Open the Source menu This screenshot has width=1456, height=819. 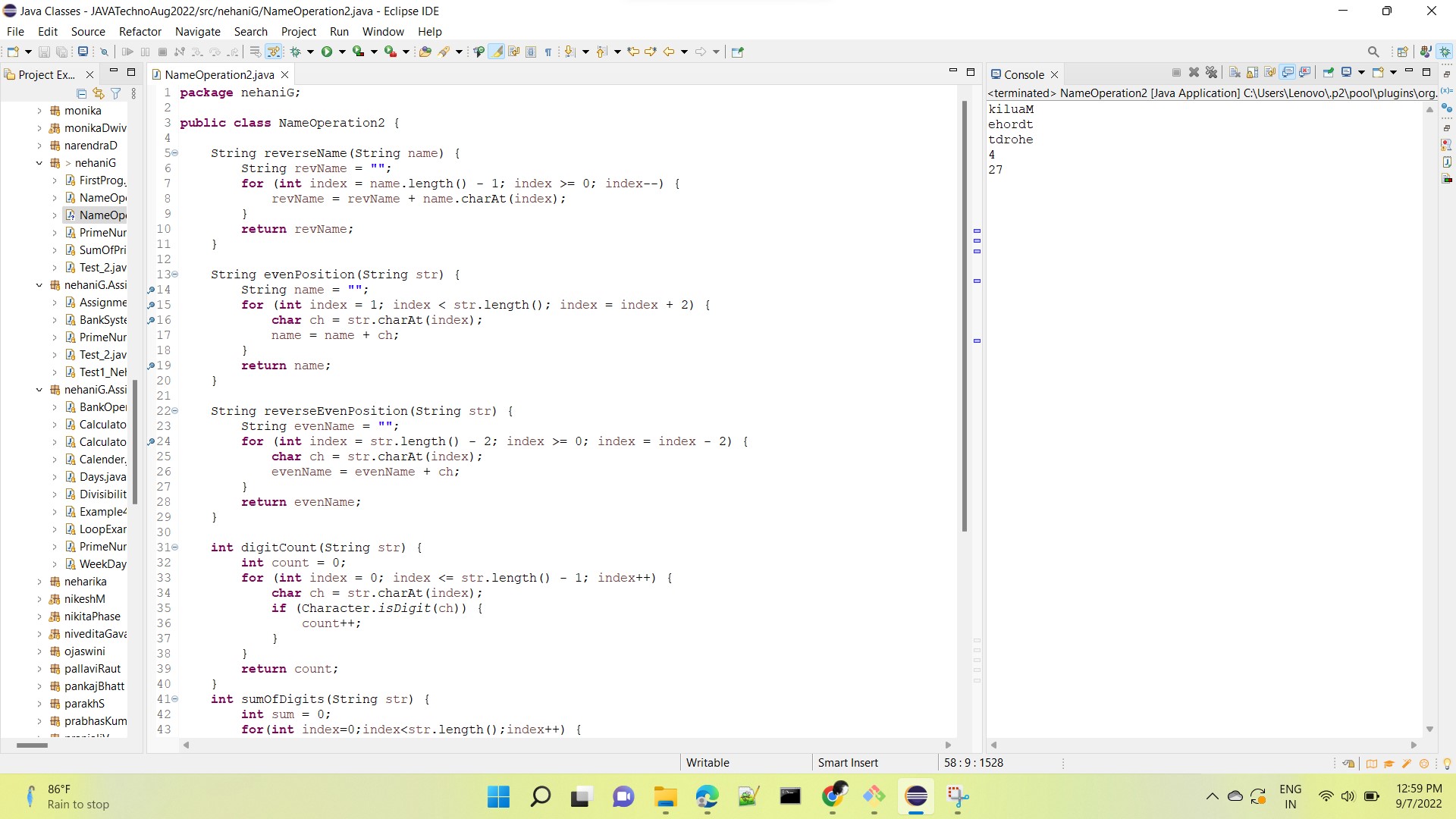pos(88,31)
